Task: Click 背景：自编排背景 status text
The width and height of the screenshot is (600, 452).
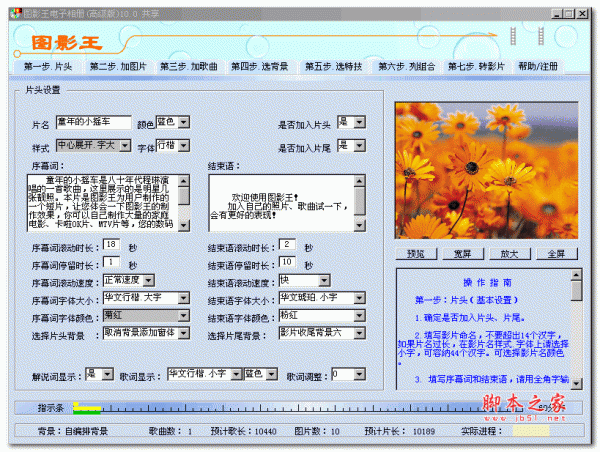Action: point(73,431)
